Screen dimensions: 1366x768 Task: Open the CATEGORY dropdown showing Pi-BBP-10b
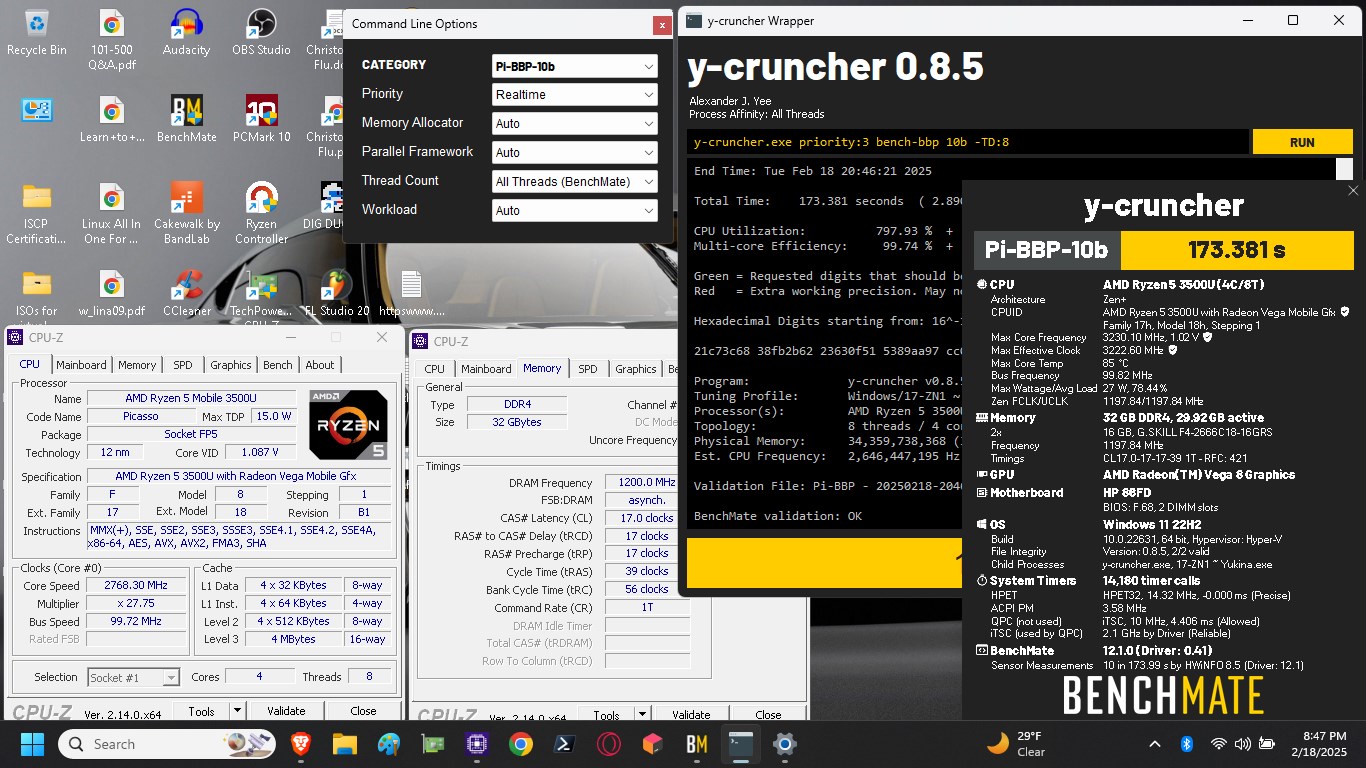(x=575, y=66)
